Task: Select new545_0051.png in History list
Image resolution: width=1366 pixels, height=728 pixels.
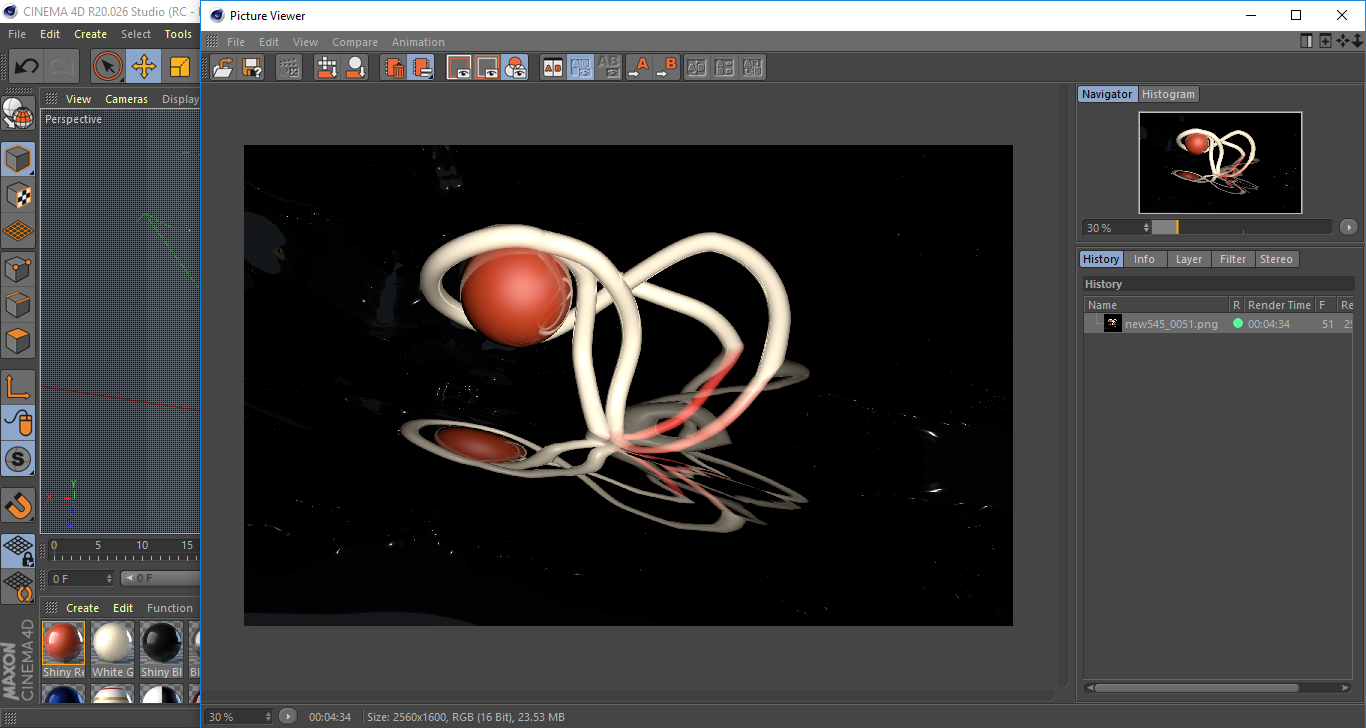Action: click(x=1219, y=324)
